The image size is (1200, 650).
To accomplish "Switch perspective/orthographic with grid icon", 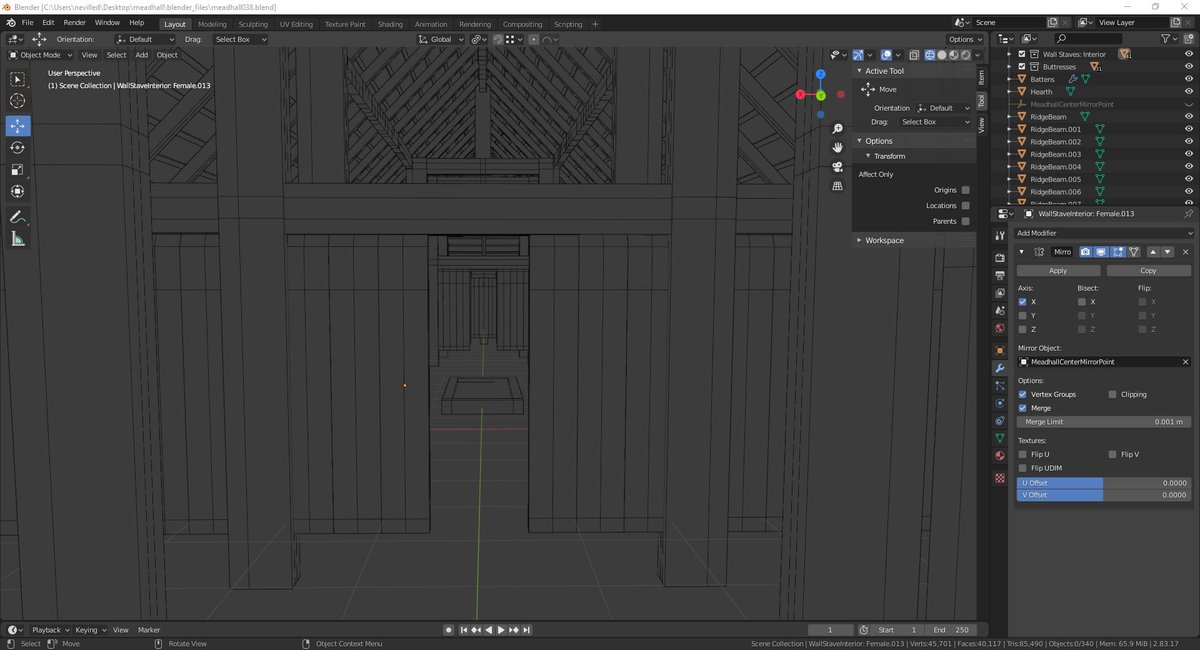I will click(837, 186).
